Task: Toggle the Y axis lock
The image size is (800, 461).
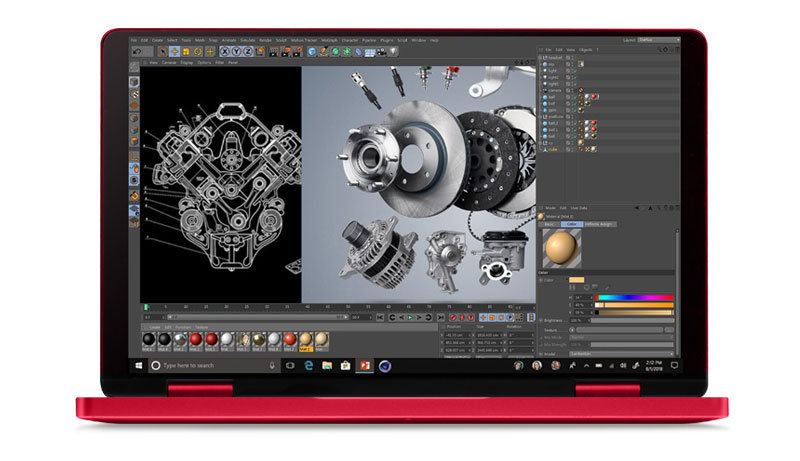Action: 236,52
